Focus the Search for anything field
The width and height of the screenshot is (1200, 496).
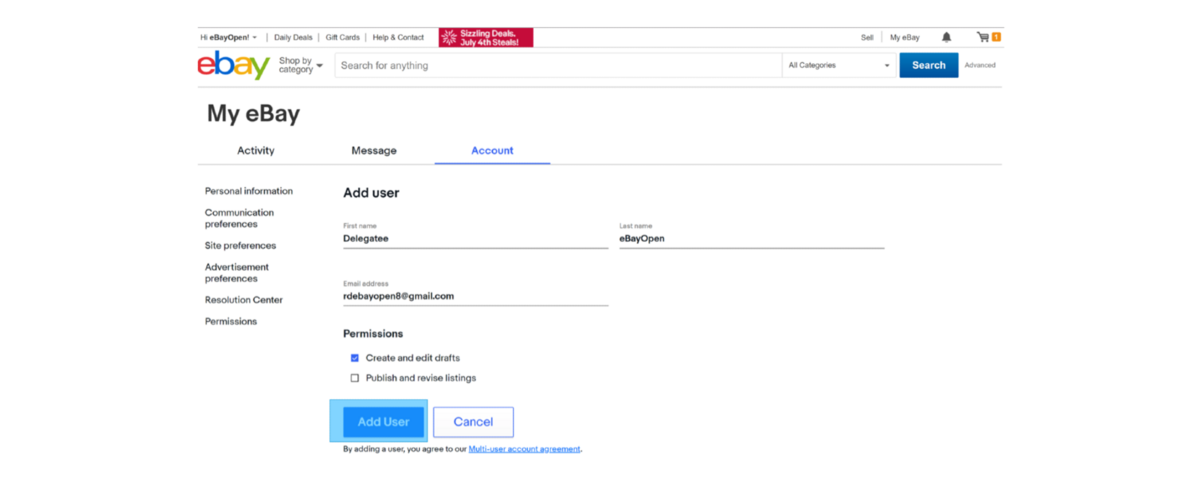(x=558, y=65)
